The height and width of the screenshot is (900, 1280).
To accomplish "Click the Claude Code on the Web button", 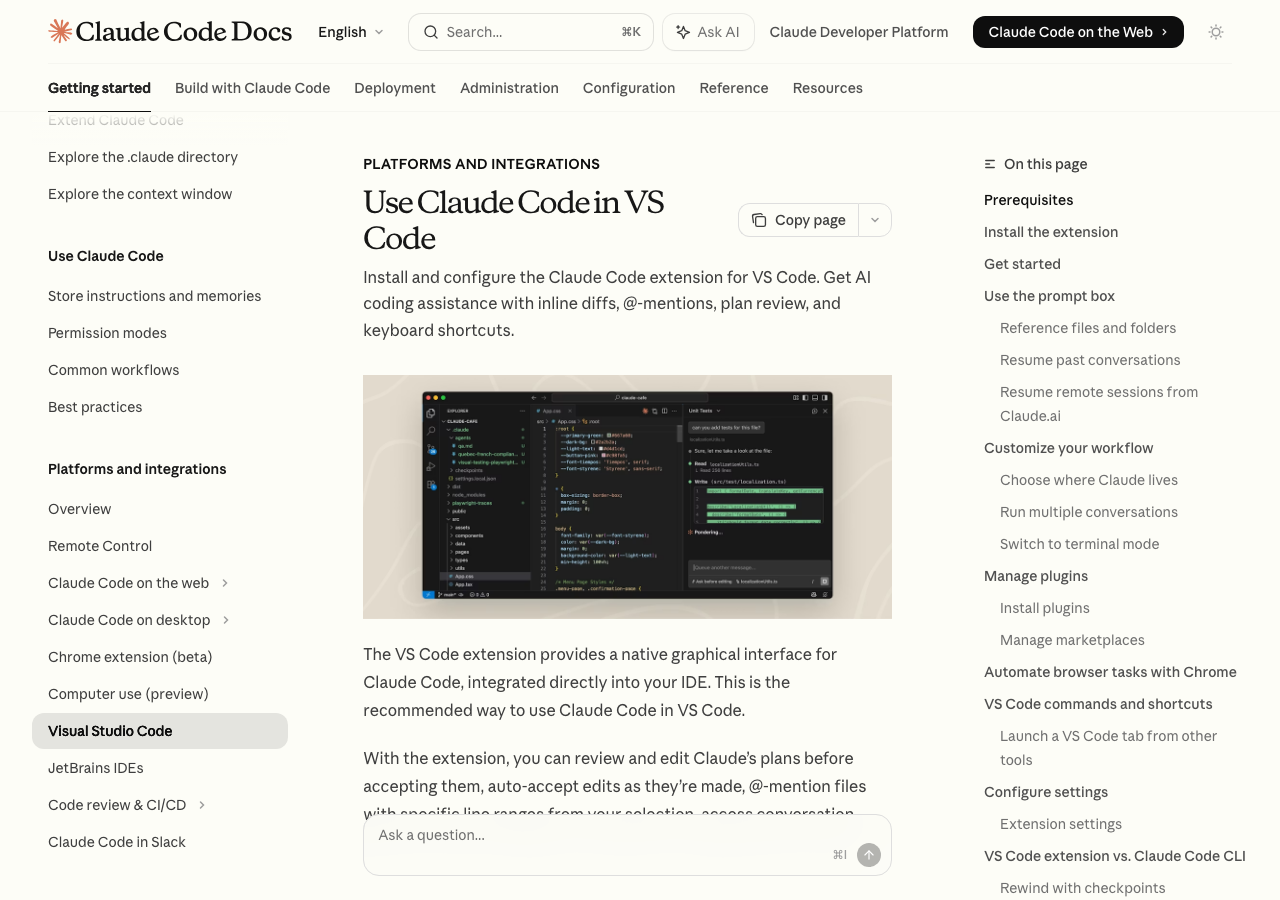I will click(x=1077, y=32).
